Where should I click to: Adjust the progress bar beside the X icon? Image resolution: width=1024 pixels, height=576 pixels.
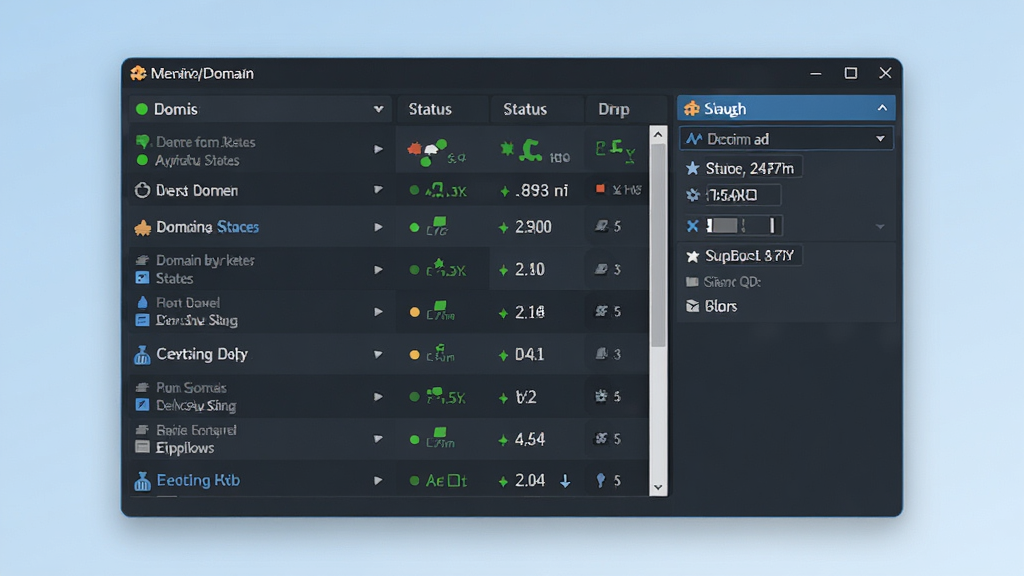(x=743, y=226)
